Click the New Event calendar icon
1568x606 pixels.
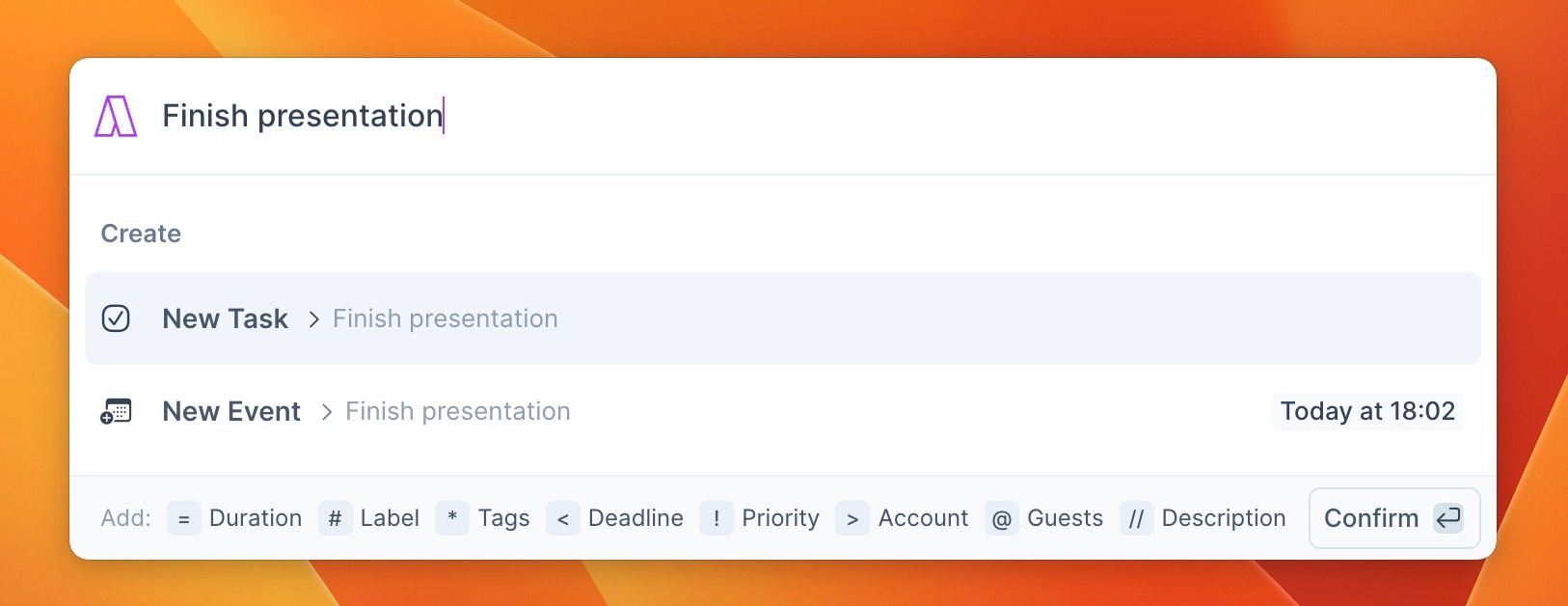coord(116,411)
